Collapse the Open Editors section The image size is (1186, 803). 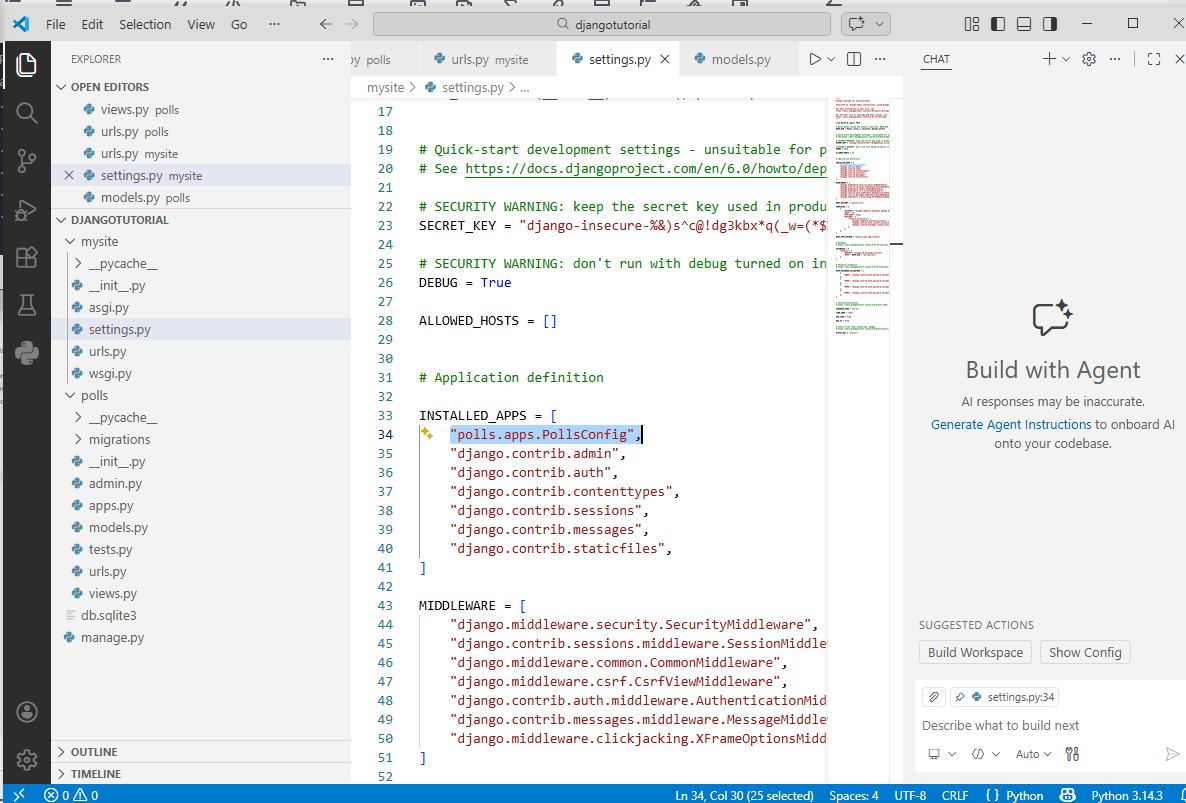(x=62, y=87)
